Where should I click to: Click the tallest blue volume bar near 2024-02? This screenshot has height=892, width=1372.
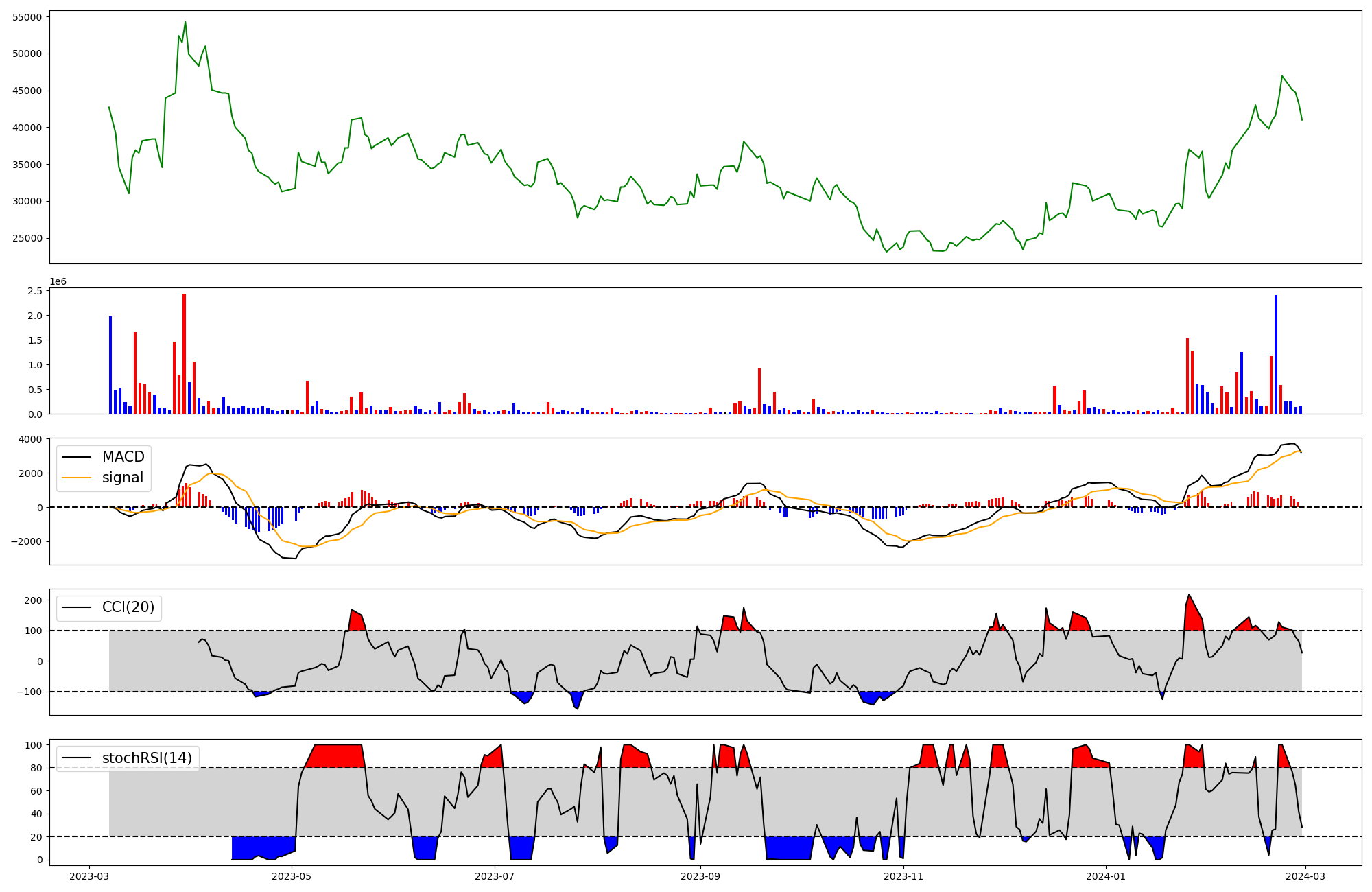point(1275,354)
